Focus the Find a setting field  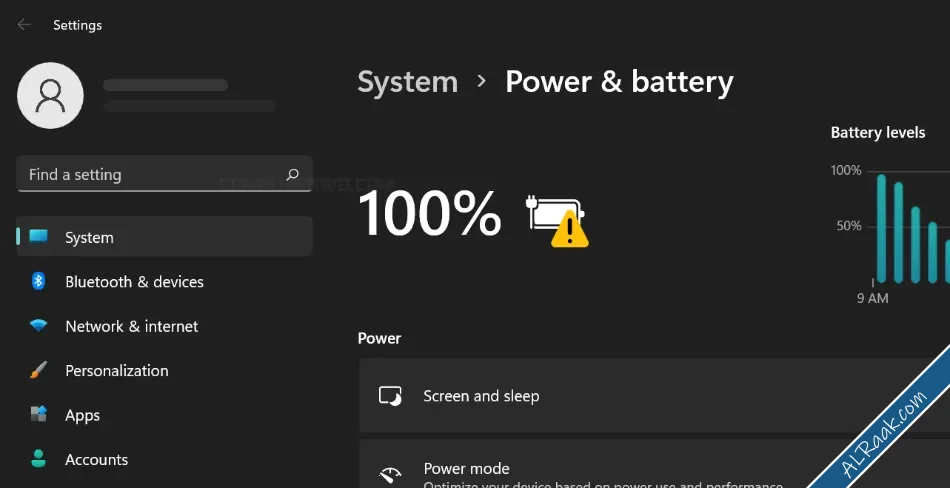[x=165, y=175]
